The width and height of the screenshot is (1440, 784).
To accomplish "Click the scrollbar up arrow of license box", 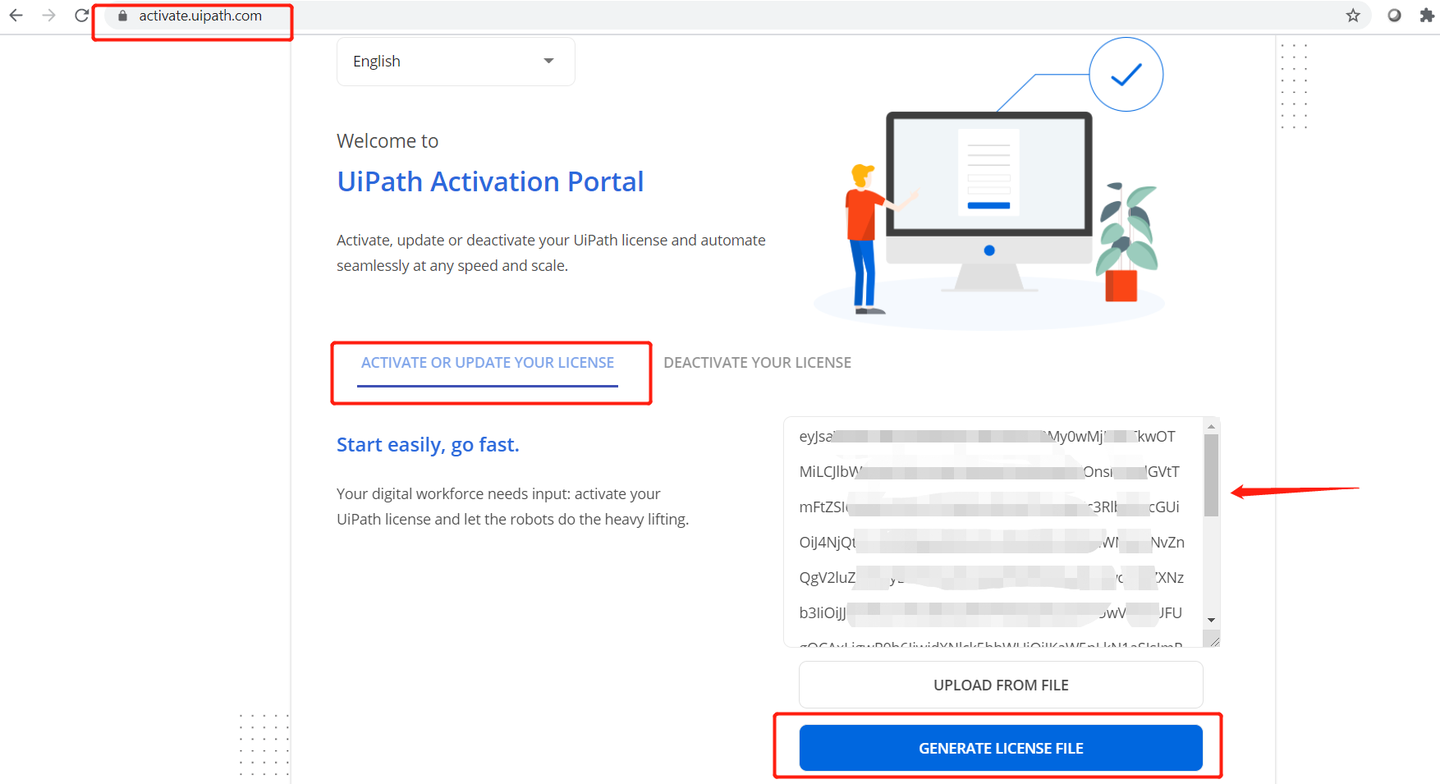I will (x=1211, y=428).
